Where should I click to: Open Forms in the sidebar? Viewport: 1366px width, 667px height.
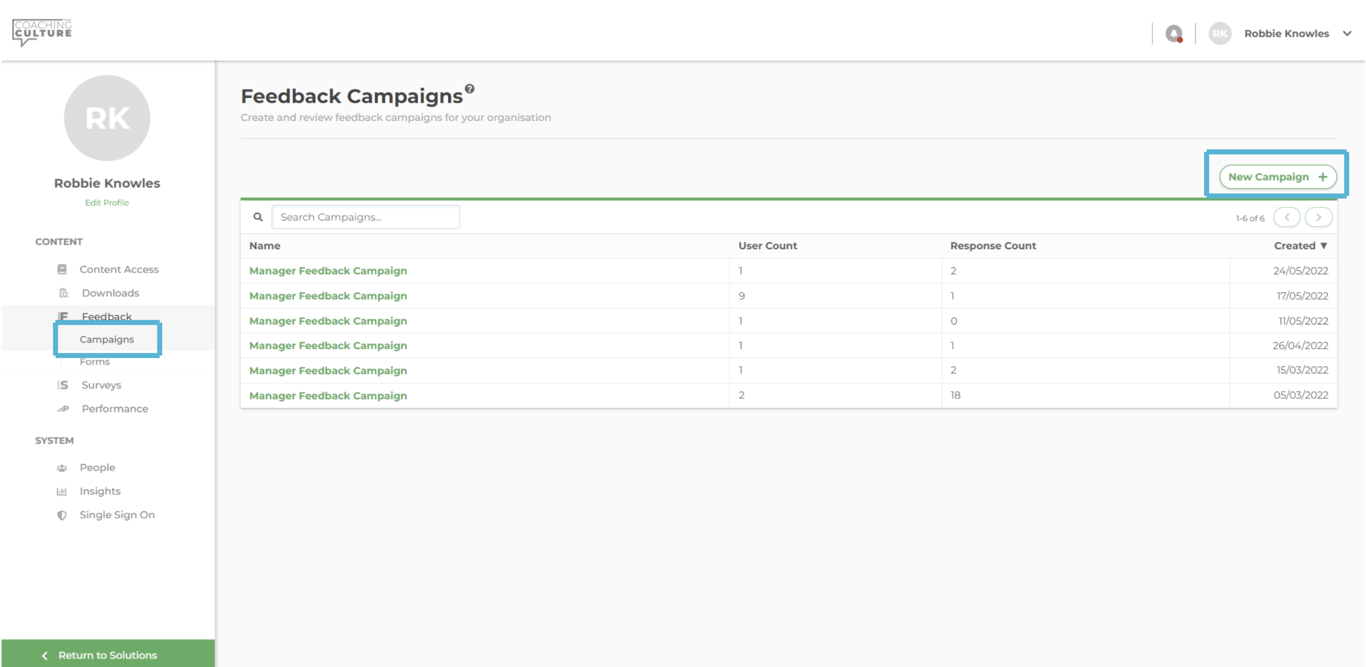pos(95,362)
